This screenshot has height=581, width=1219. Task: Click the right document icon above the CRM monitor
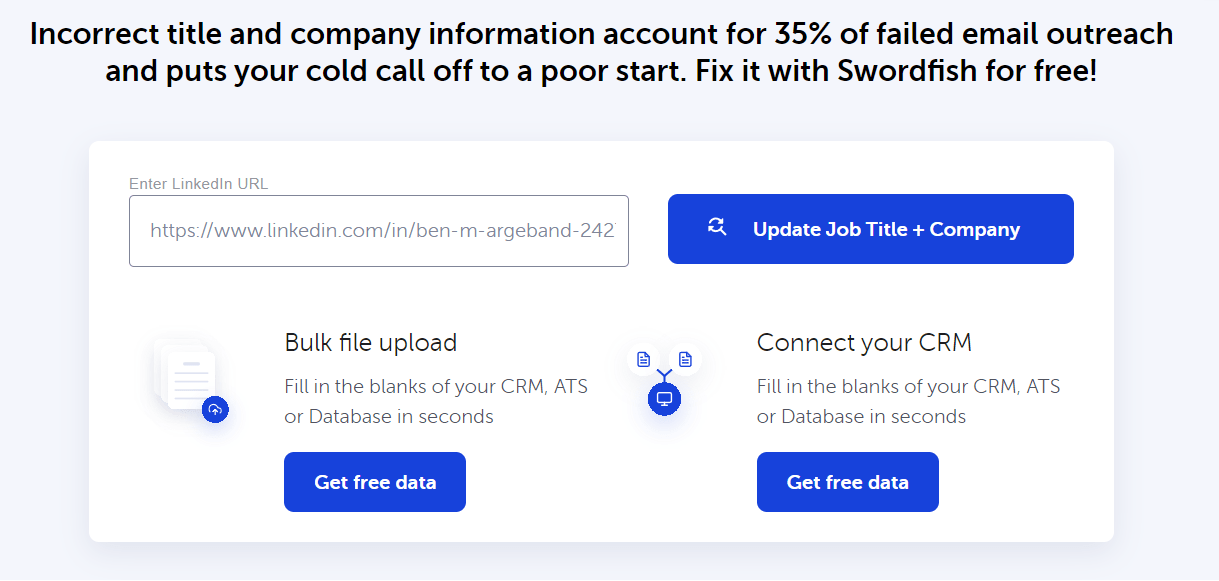coord(685,358)
